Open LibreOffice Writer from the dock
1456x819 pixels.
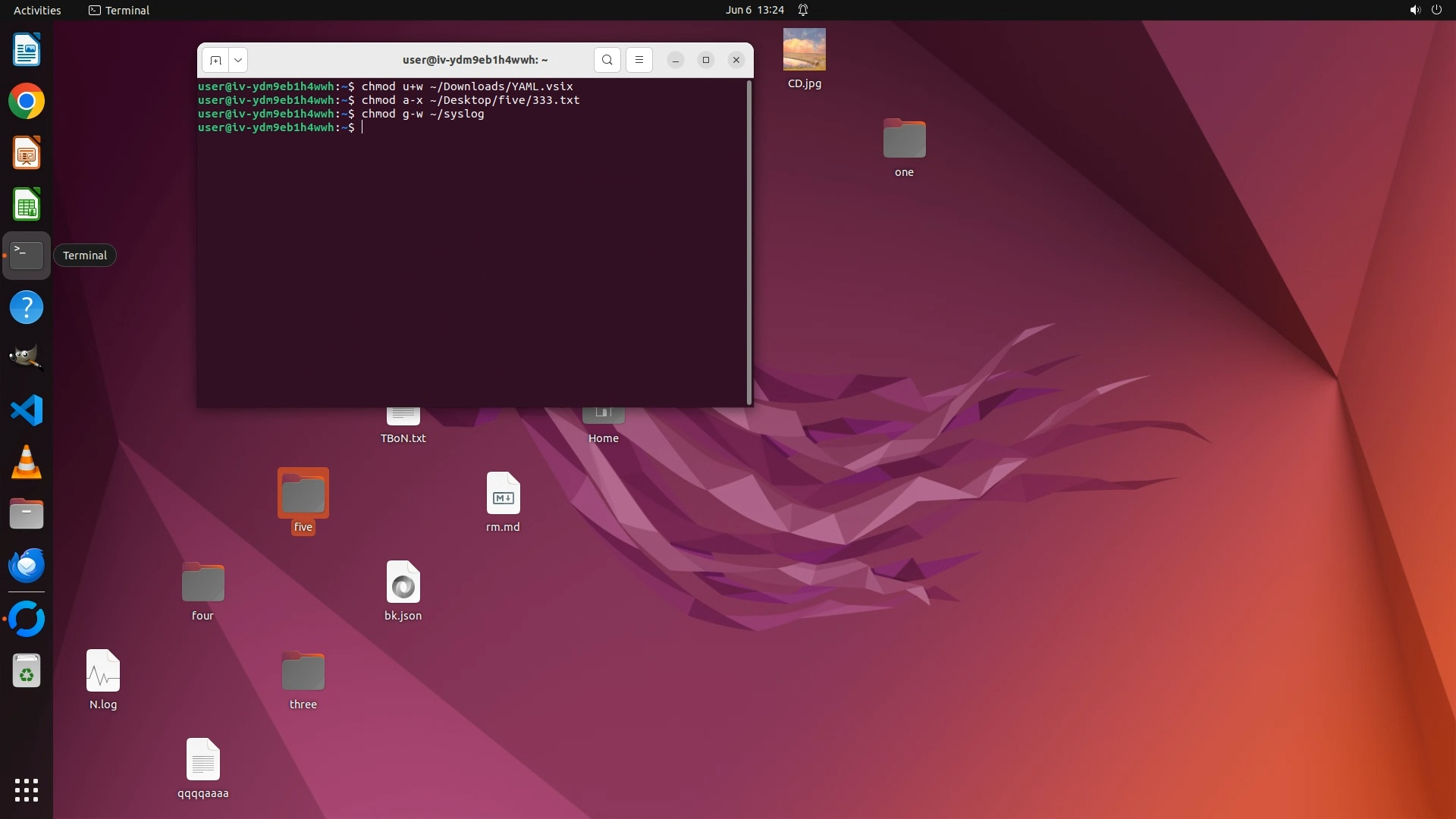tap(27, 50)
